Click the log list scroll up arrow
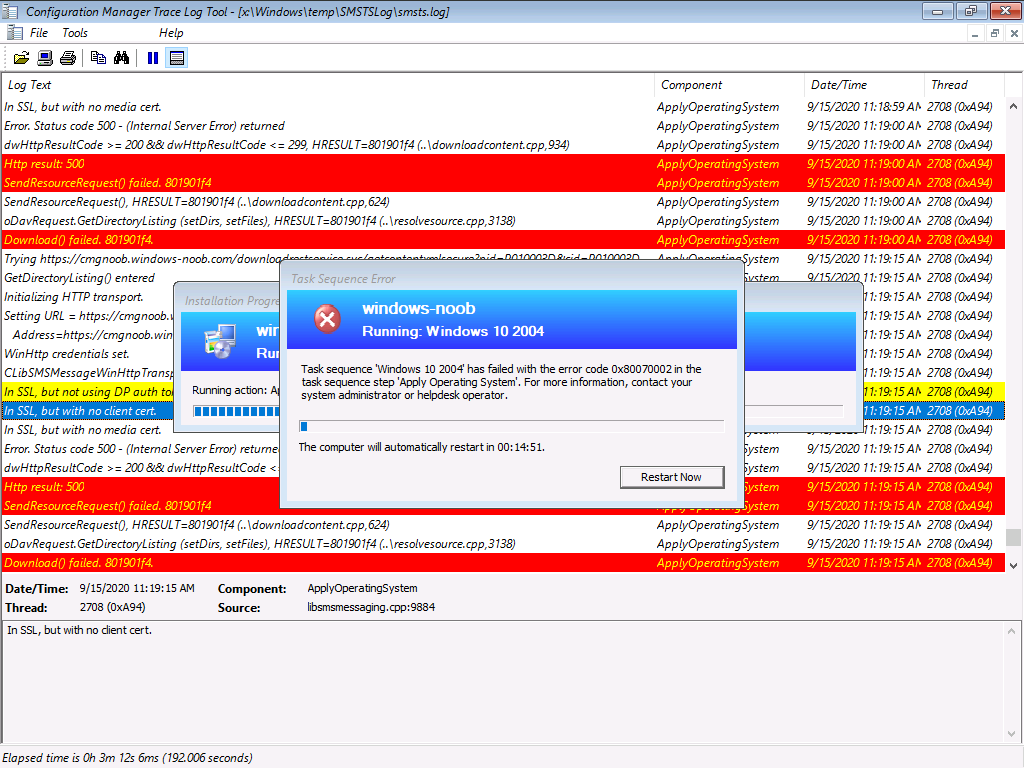The width and height of the screenshot is (1024, 768). (x=1014, y=106)
